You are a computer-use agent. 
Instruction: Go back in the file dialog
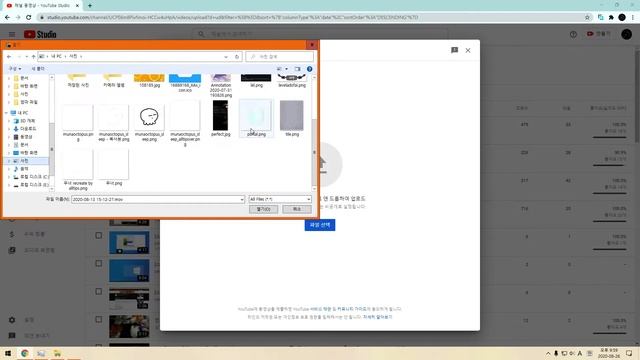tap(9, 56)
